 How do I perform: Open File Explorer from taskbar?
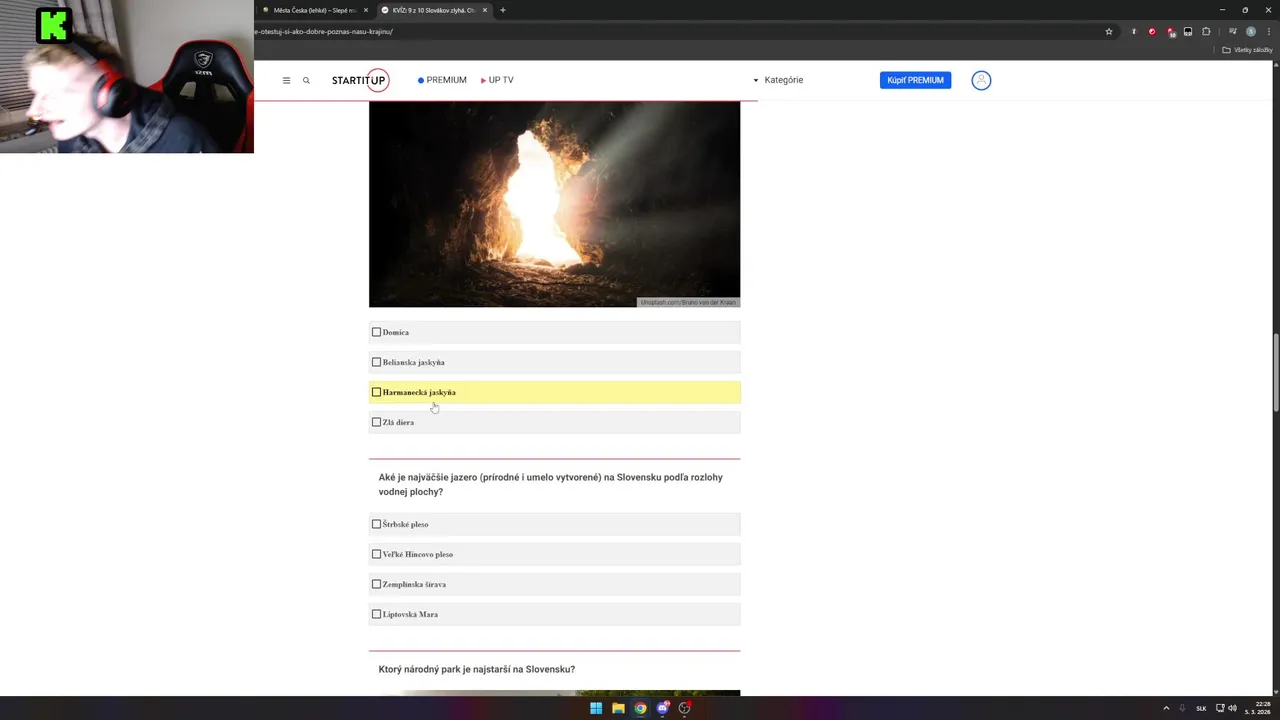pos(618,708)
